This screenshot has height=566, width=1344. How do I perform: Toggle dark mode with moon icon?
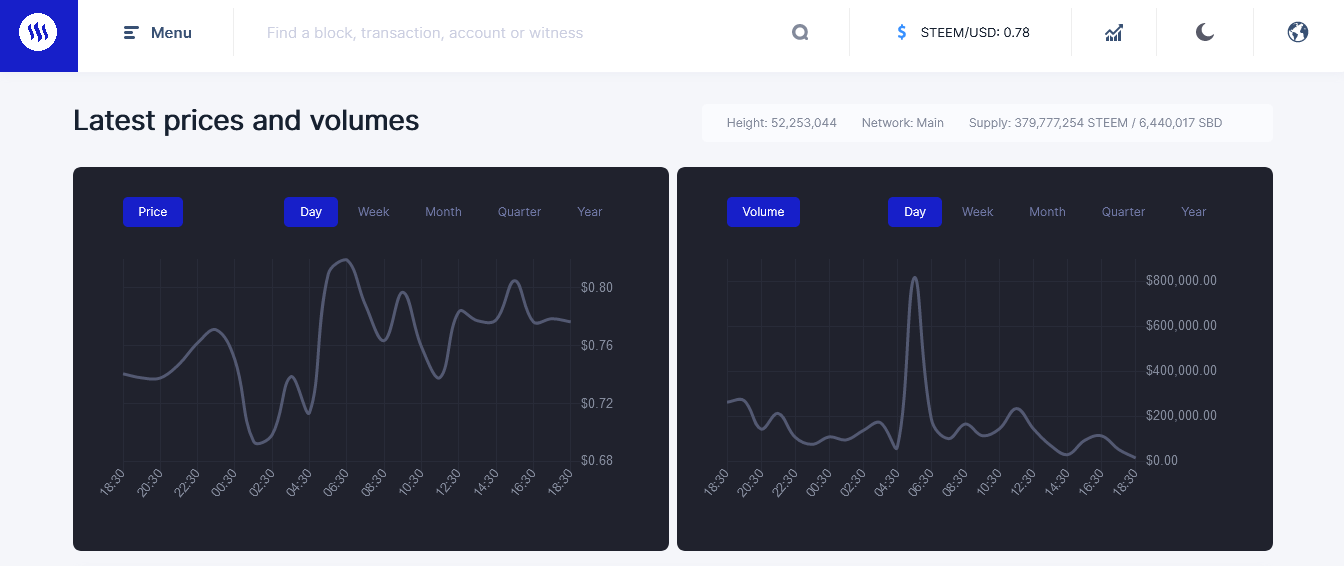(x=1205, y=32)
